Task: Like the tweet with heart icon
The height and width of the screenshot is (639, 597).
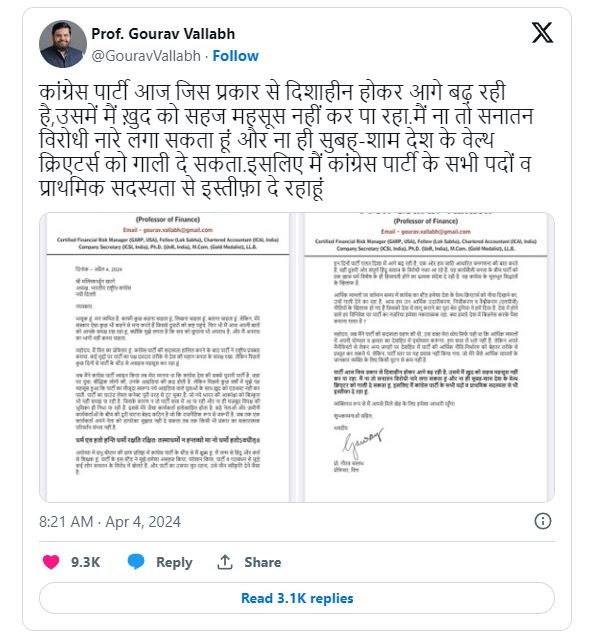Action: tap(51, 562)
